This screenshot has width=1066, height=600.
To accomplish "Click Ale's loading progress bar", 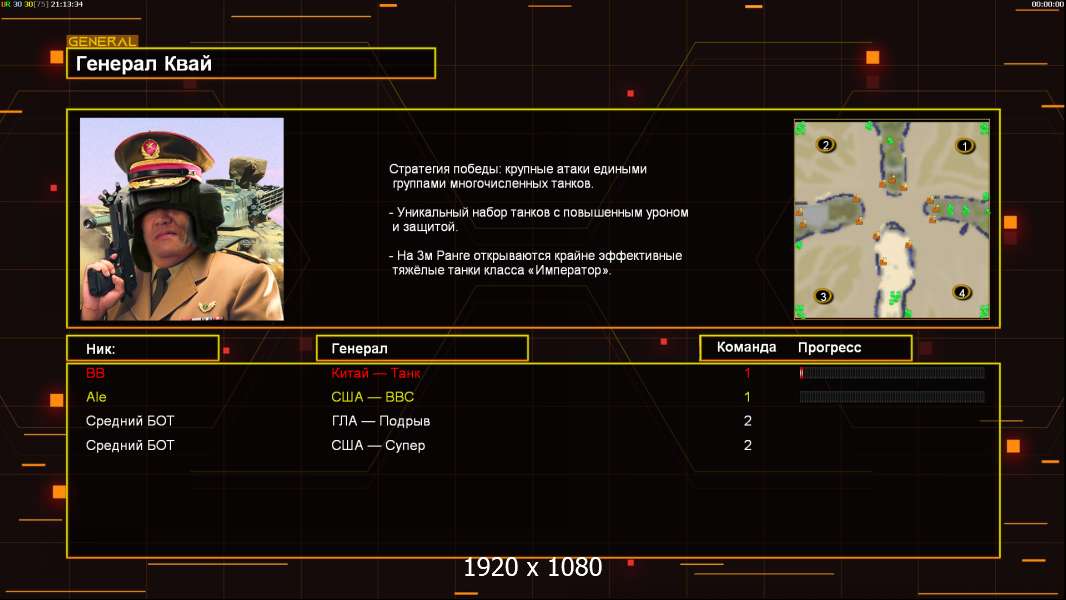I will (892, 397).
